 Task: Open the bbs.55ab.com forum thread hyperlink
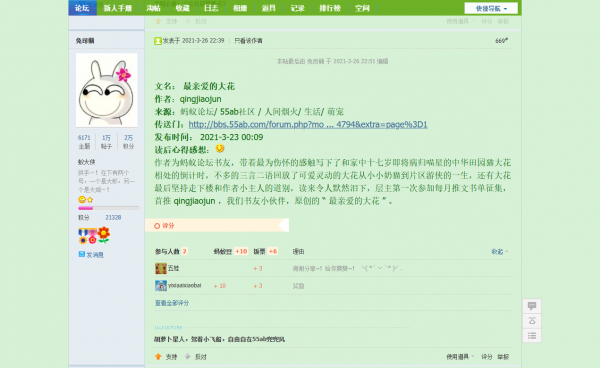click(x=308, y=124)
